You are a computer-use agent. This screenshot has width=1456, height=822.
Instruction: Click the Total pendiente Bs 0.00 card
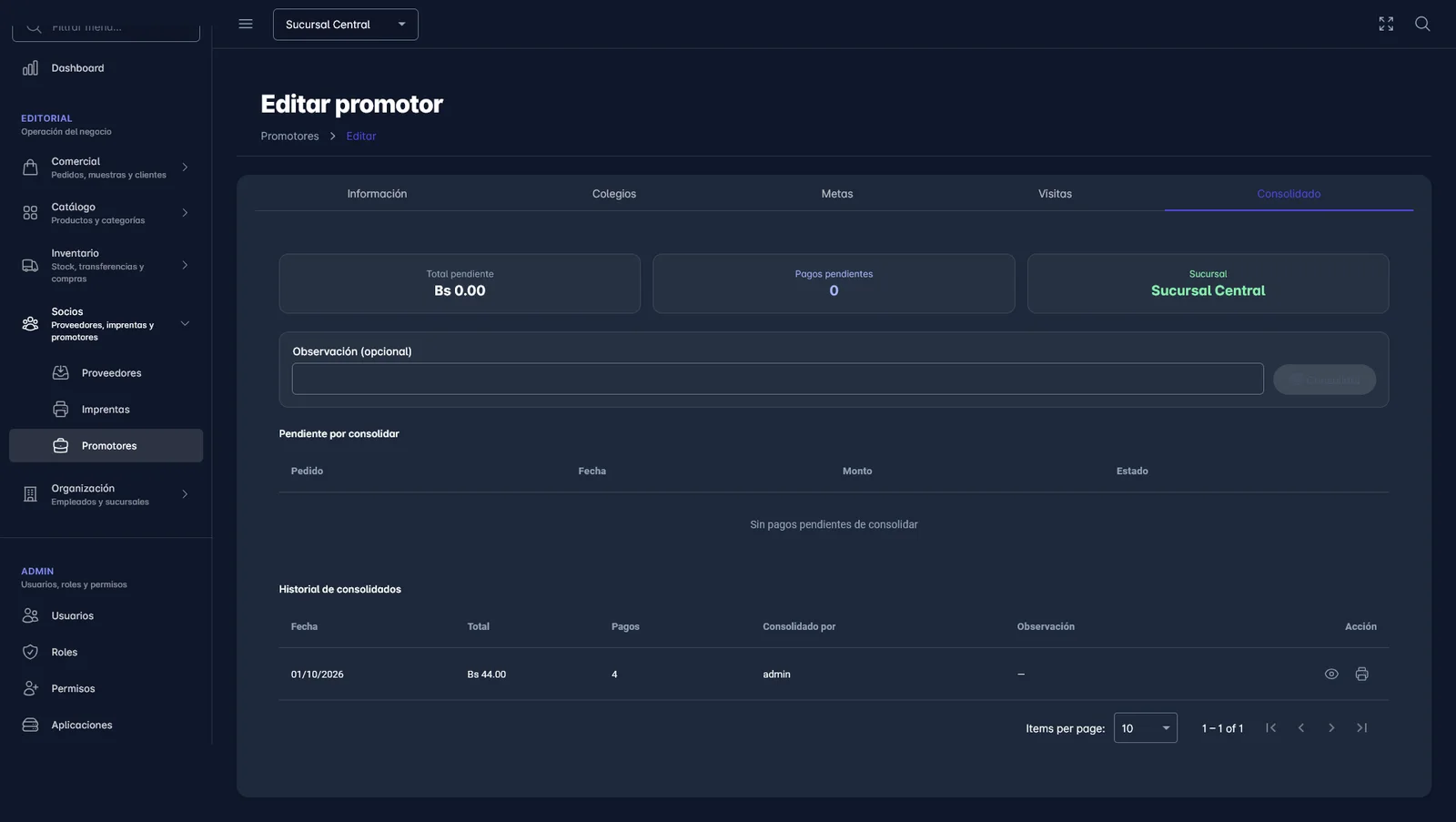point(460,284)
